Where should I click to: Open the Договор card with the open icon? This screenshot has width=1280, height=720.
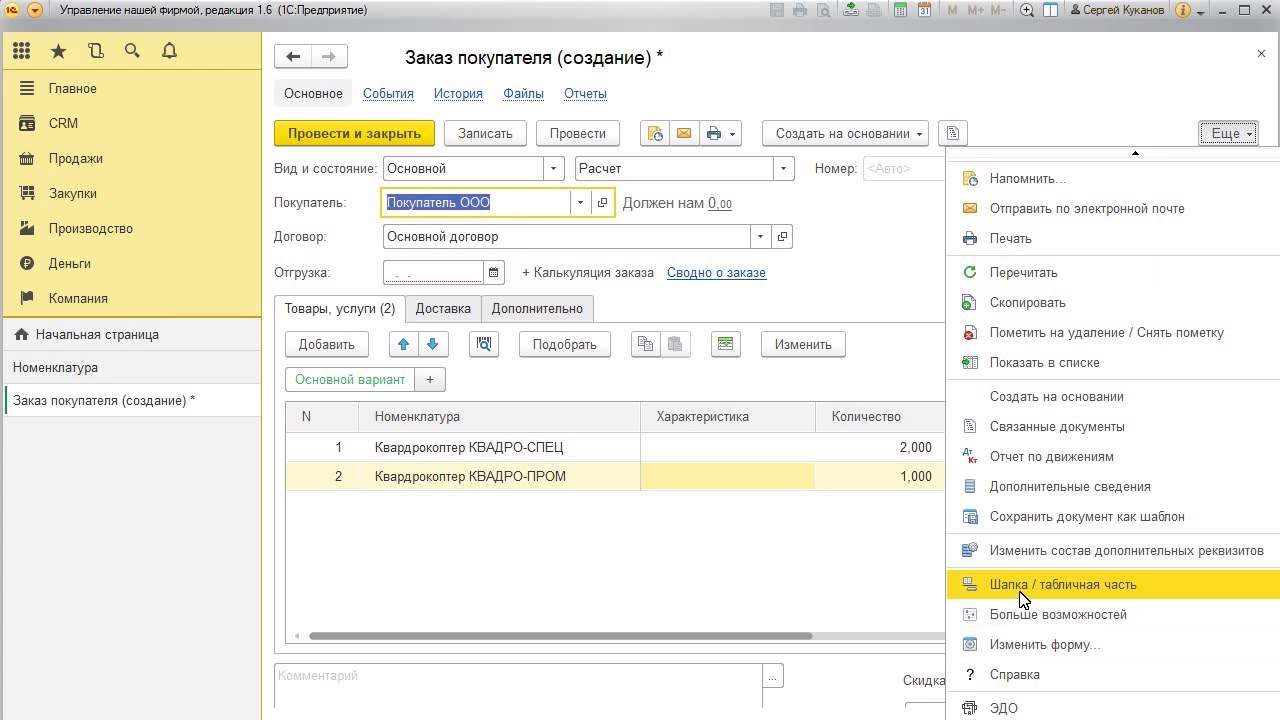pos(782,236)
